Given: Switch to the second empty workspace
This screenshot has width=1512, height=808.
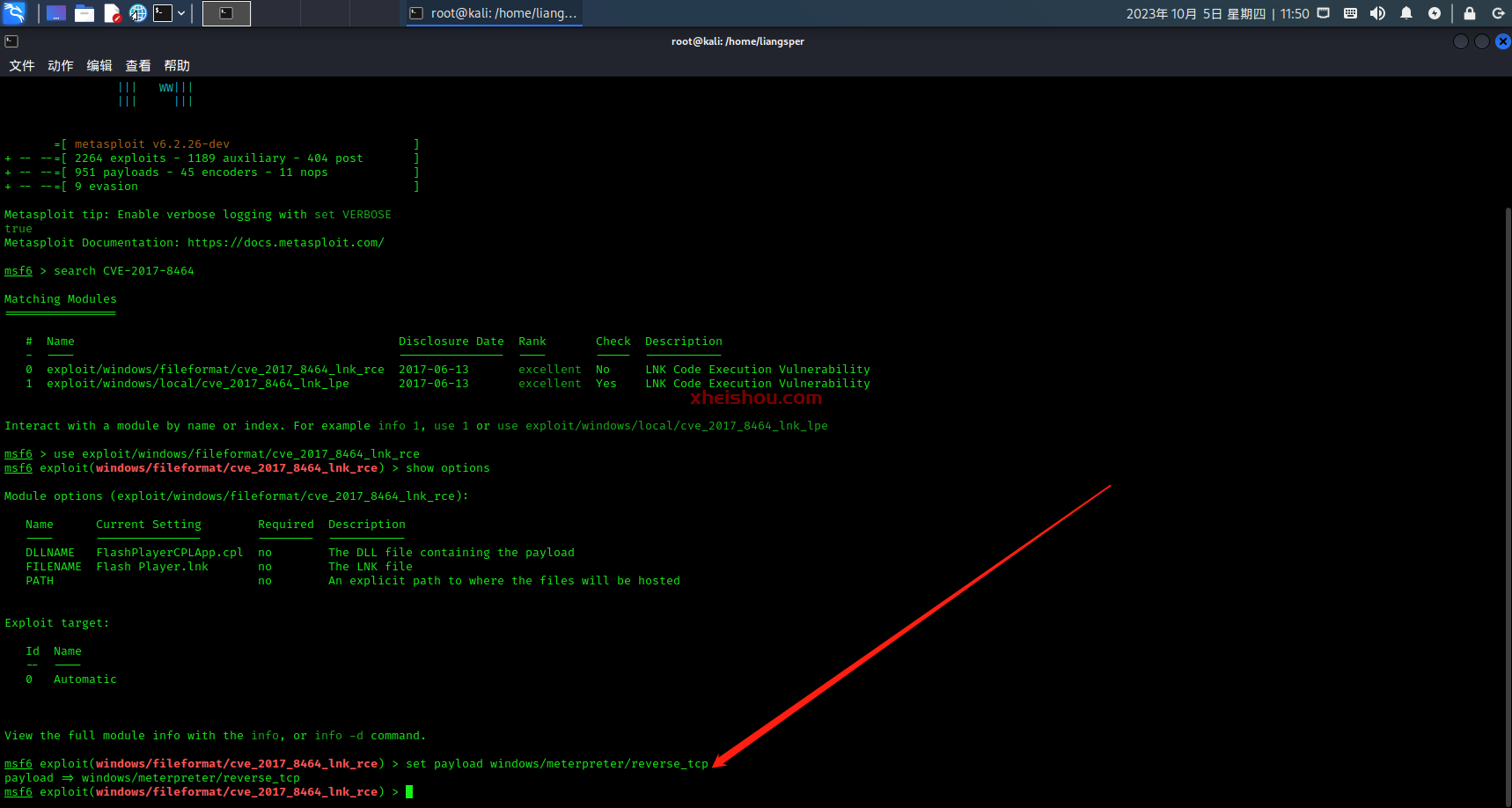Looking at the screenshot, I should (x=275, y=13).
